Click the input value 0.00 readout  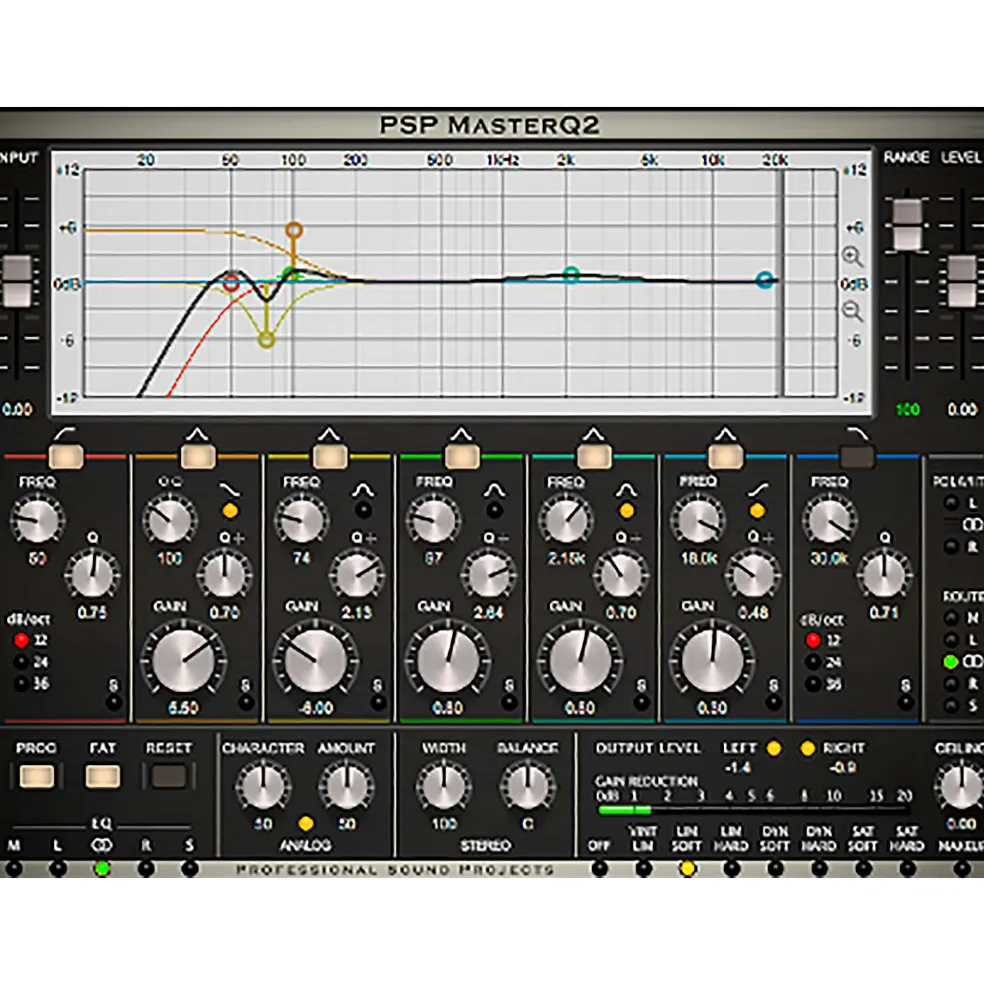pyautogui.click(x=17, y=410)
